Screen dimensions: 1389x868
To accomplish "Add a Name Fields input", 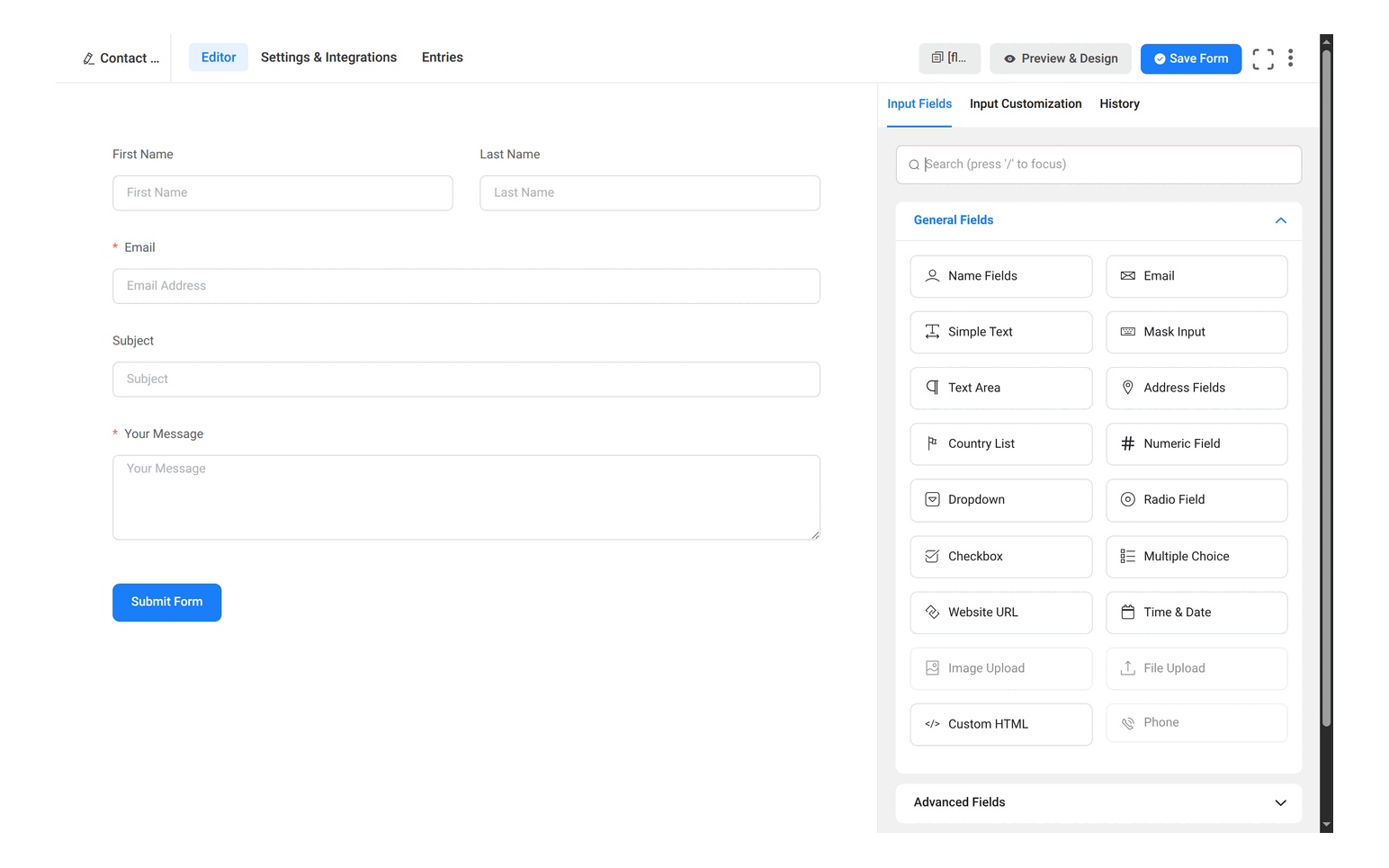I will [1000, 276].
